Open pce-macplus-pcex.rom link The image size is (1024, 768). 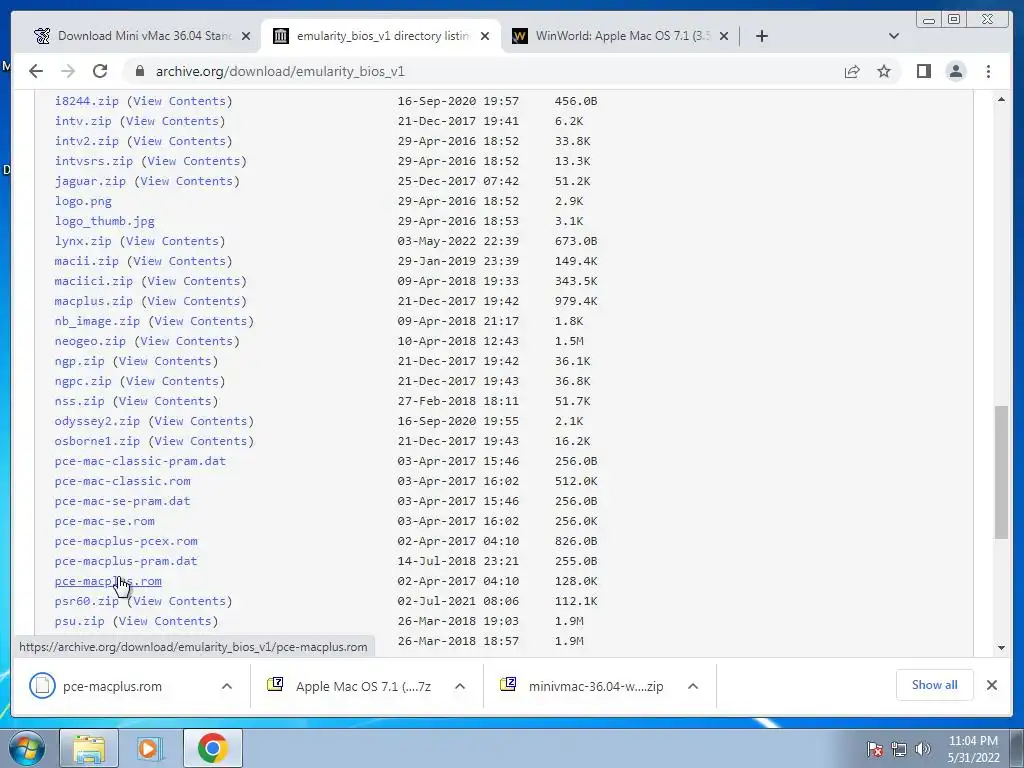pyautogui.click(x=126, y=541)
